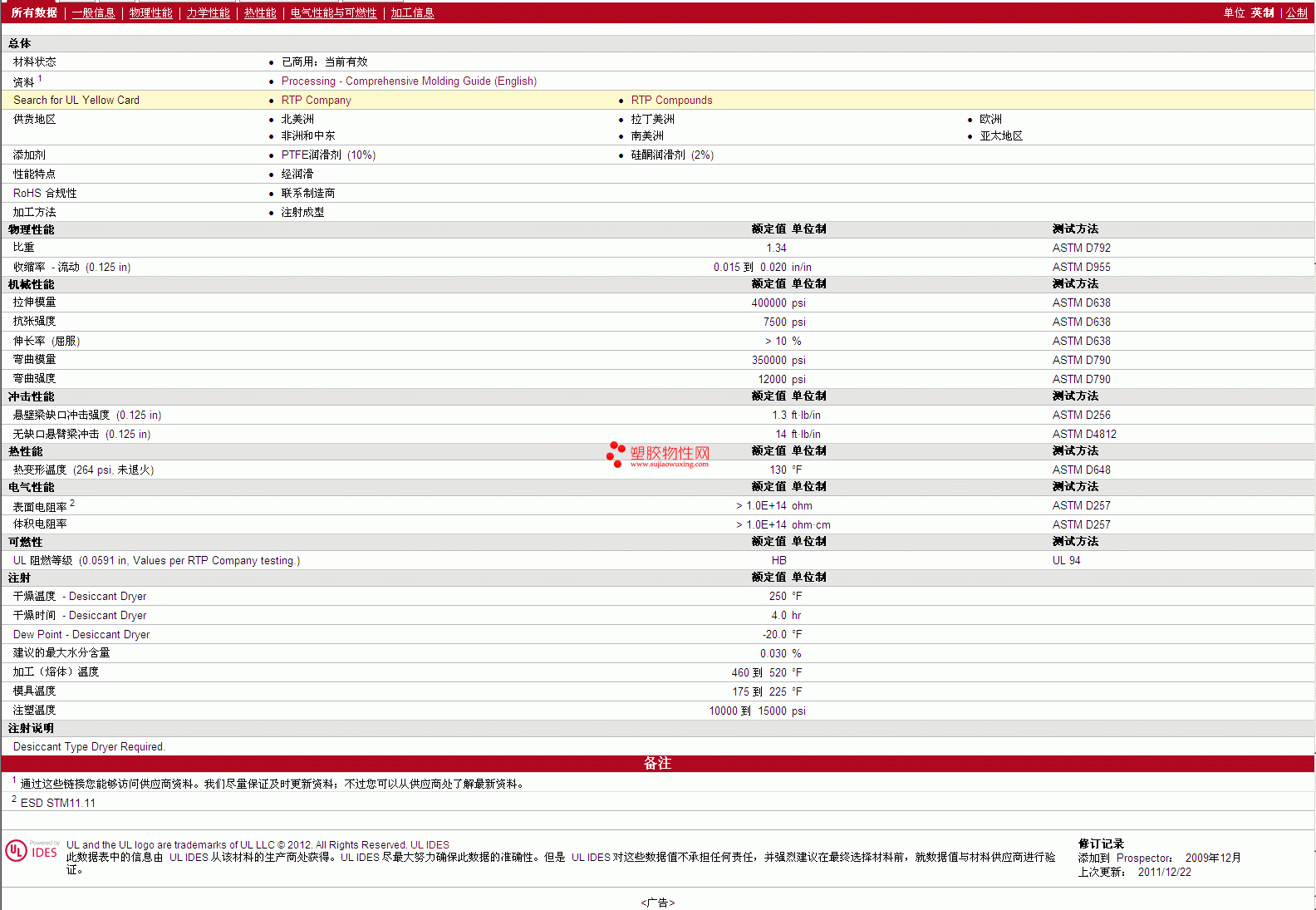Open RTP Company yellow card link
Screen dimensions: 1316x910
pyautogui.click(x=316, y=101)
